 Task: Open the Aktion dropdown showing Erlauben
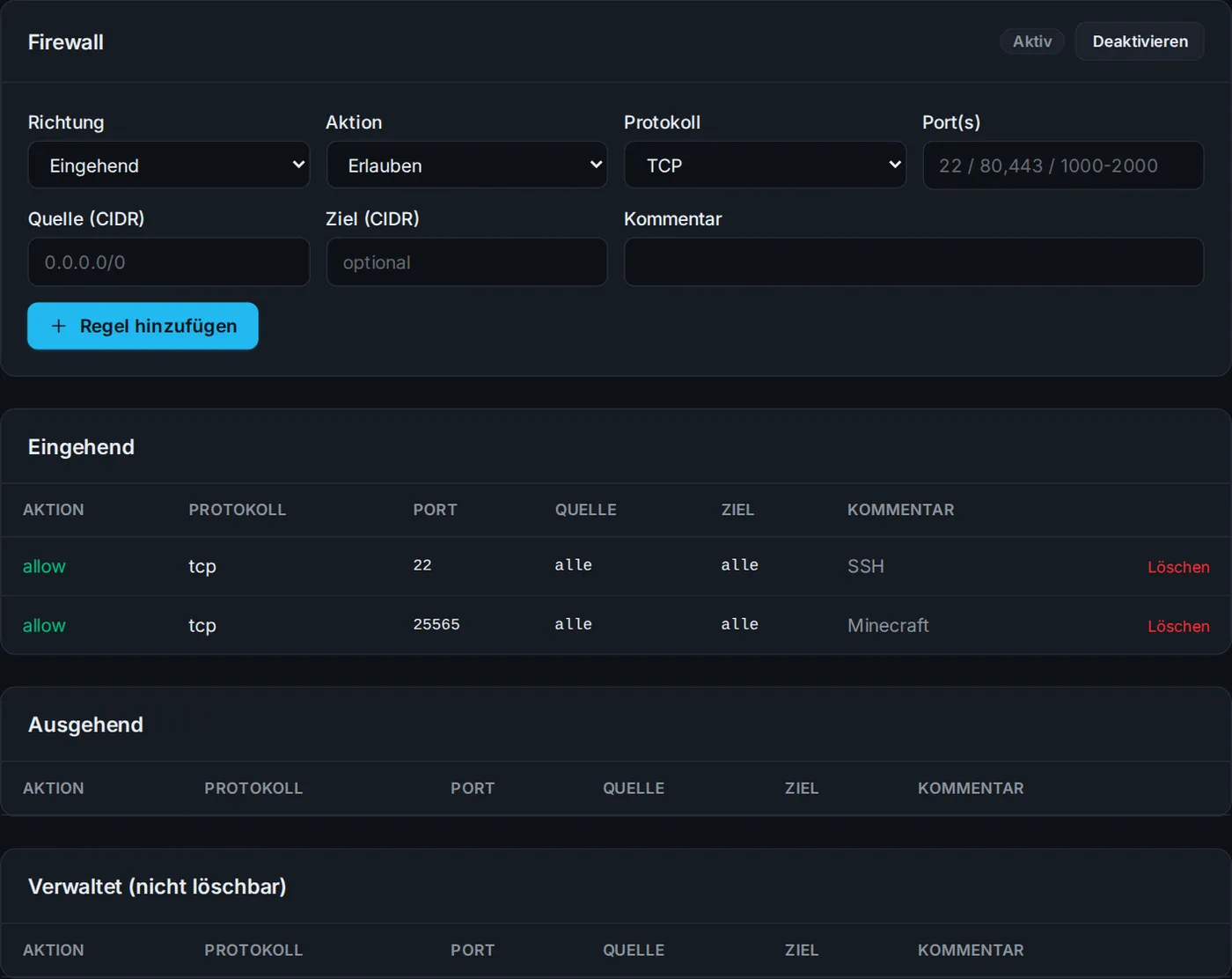pyautogui.click(x=466, y=166)
